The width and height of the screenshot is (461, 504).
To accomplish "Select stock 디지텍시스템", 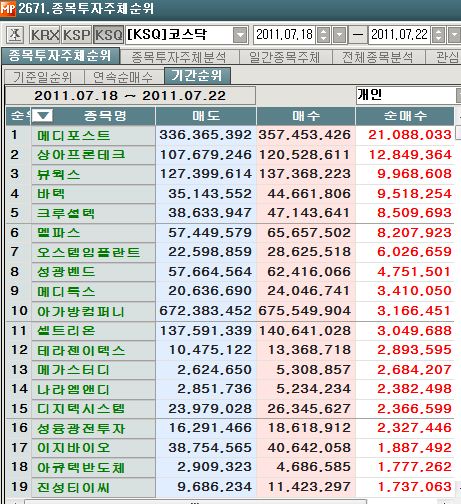I will tap(93, 409).
